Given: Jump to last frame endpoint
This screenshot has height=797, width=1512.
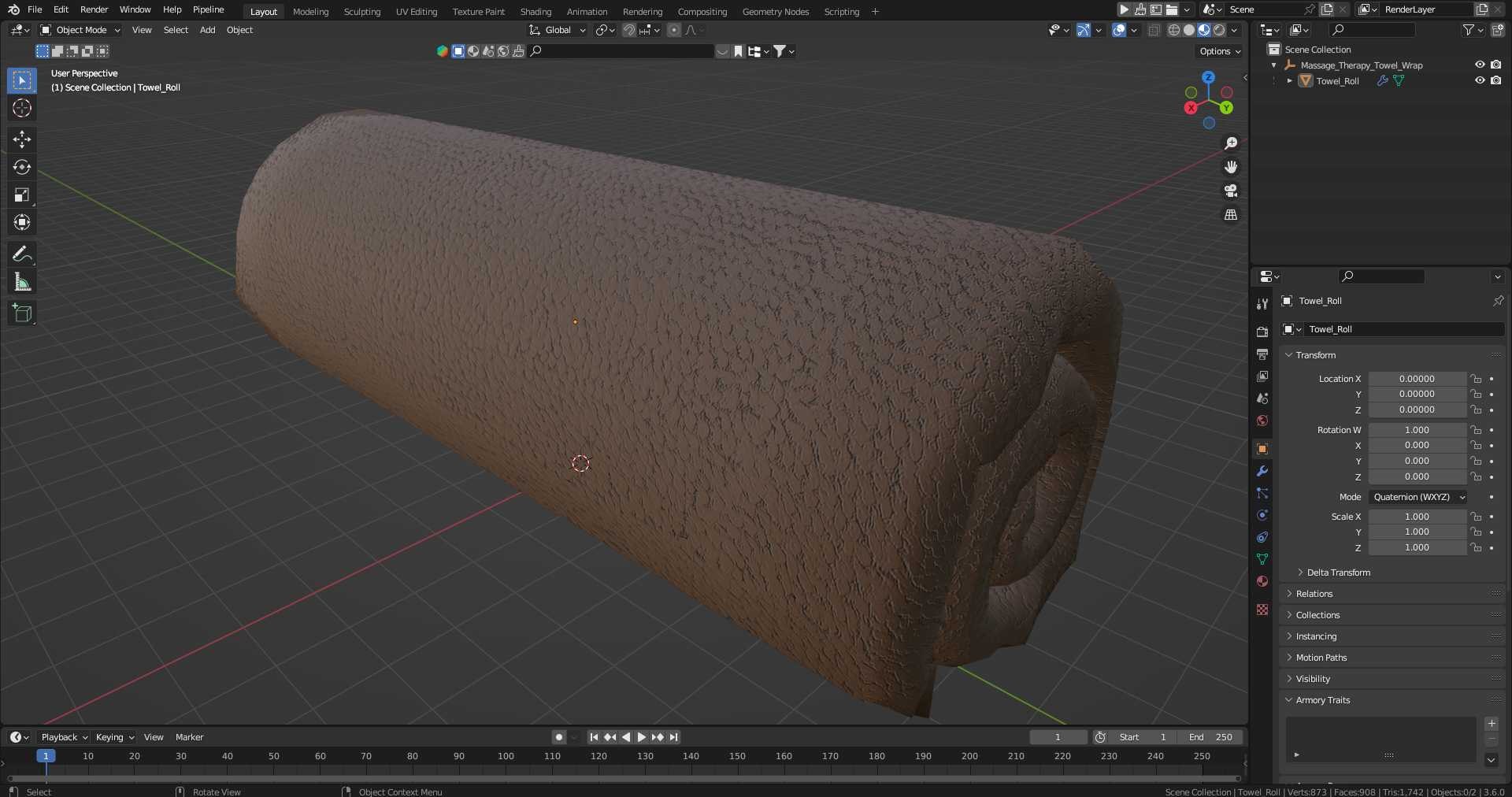Looking at the screenshot, I should point(673,737).
